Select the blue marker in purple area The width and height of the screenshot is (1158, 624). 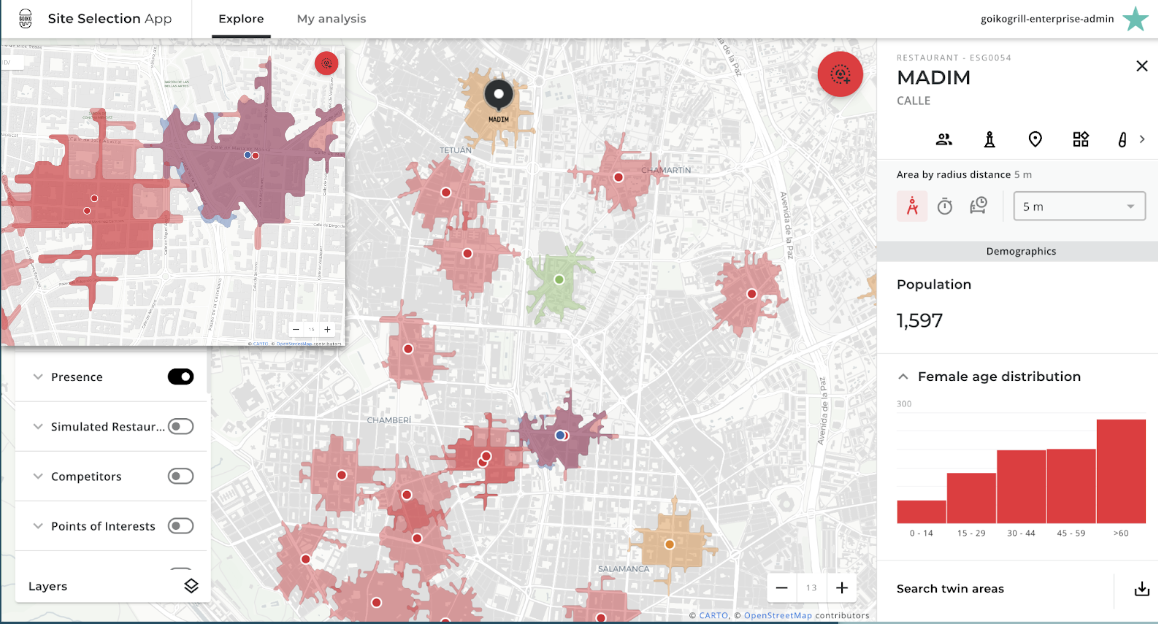(x=560, y=435)
